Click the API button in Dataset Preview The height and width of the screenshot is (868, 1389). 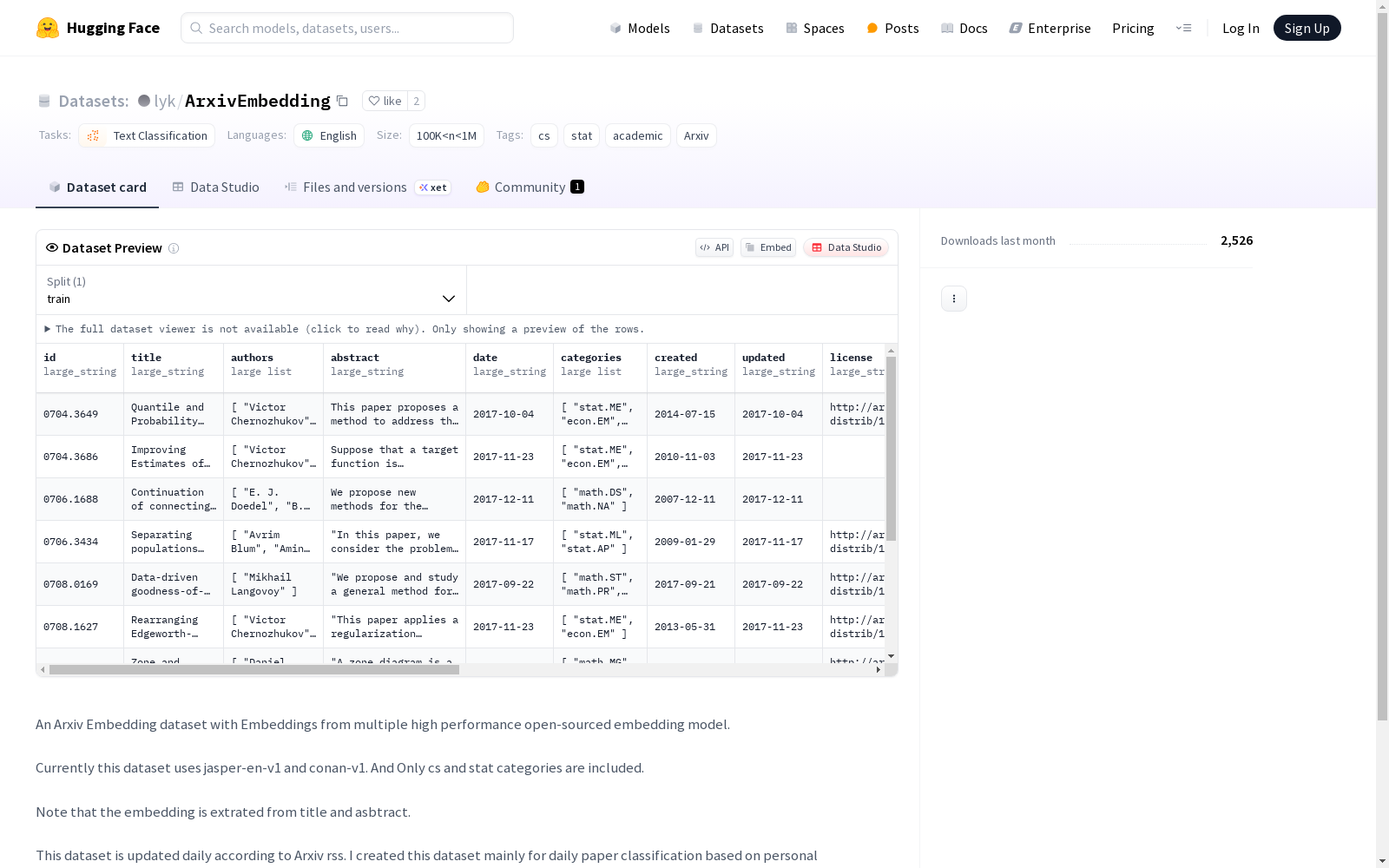[714, 247]
